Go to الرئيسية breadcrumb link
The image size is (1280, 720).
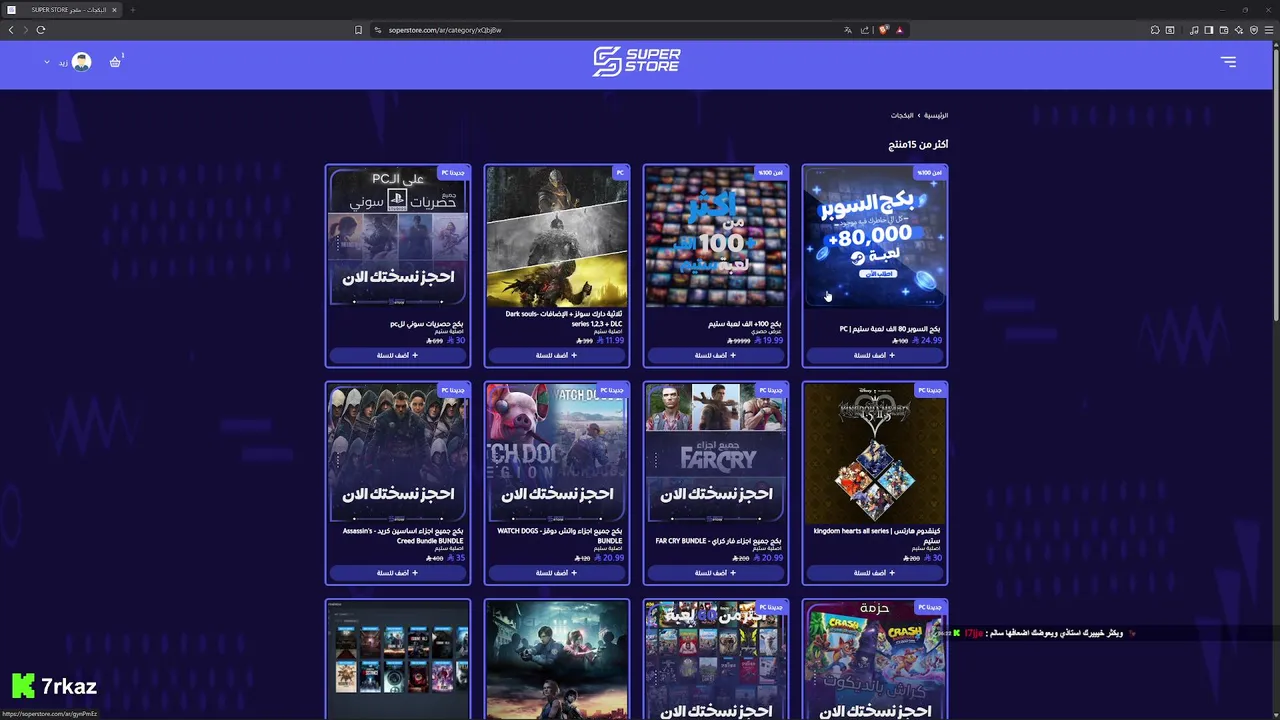pyautogui.click(x=936, y=116)
